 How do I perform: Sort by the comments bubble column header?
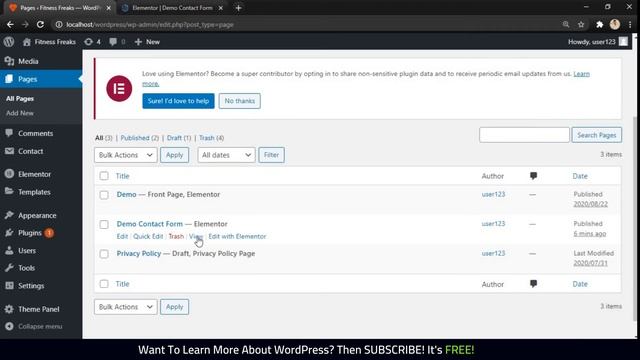[533, 176]
